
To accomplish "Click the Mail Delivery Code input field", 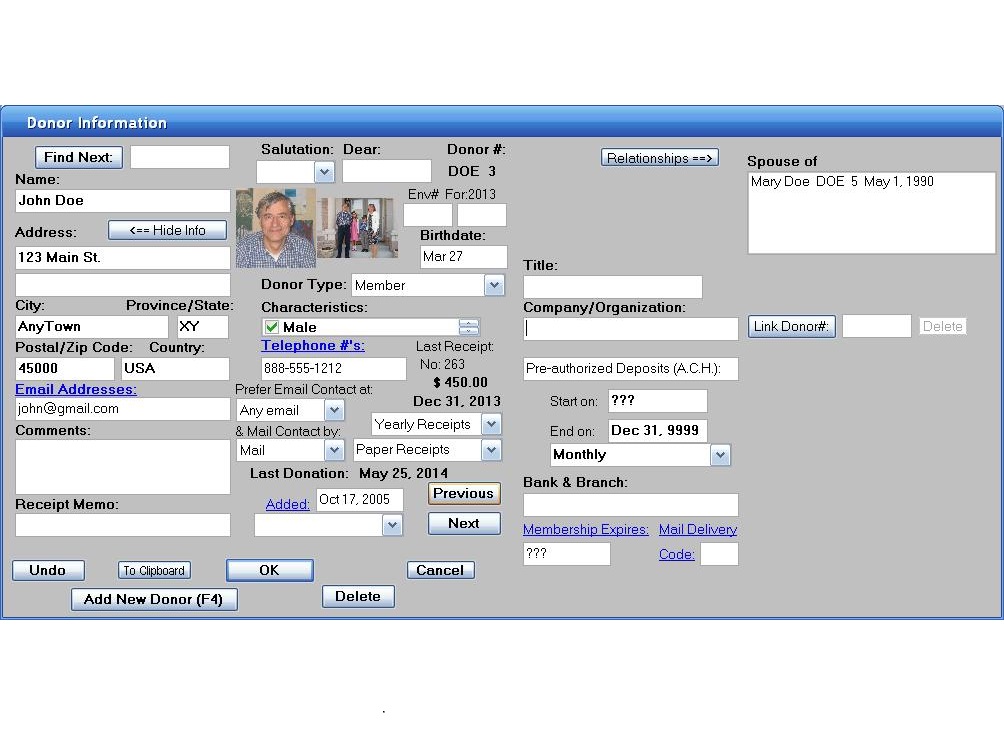I will point(720,554).
